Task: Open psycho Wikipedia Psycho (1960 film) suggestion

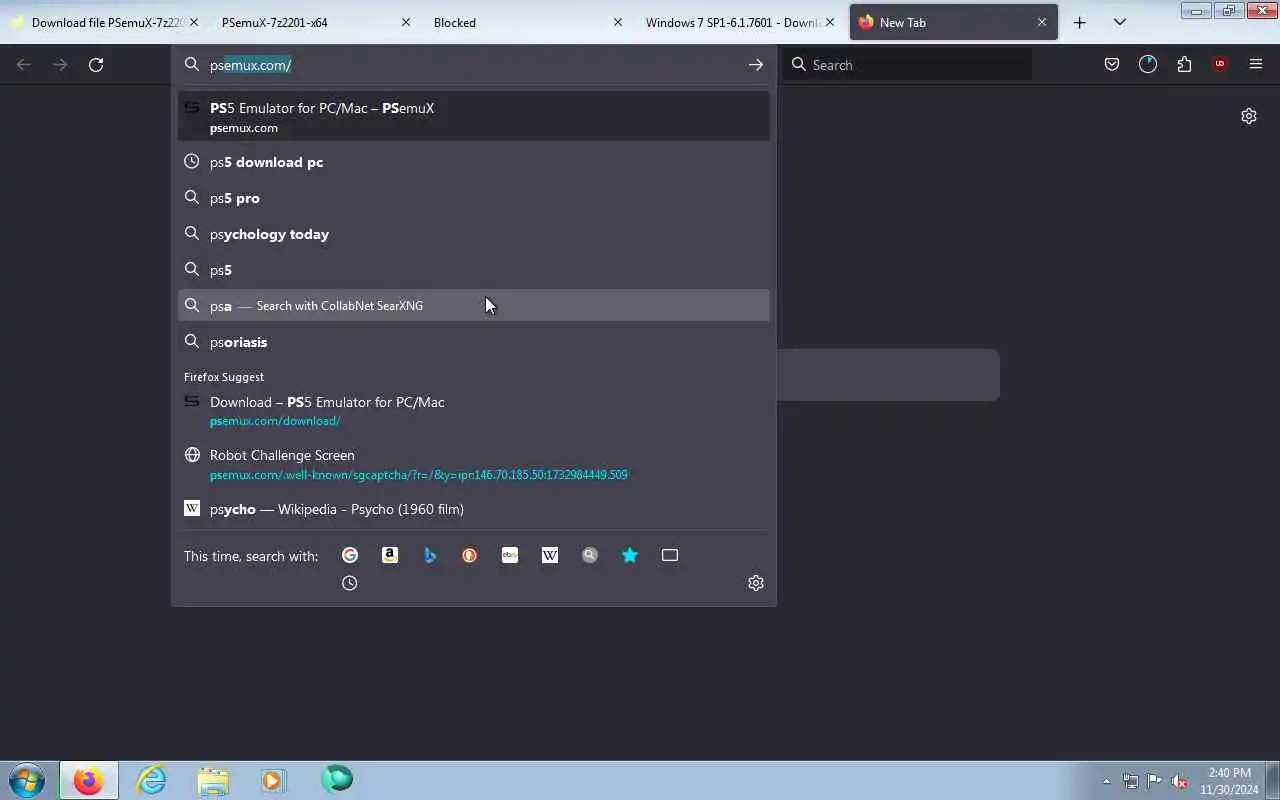Action: [474, 509]
